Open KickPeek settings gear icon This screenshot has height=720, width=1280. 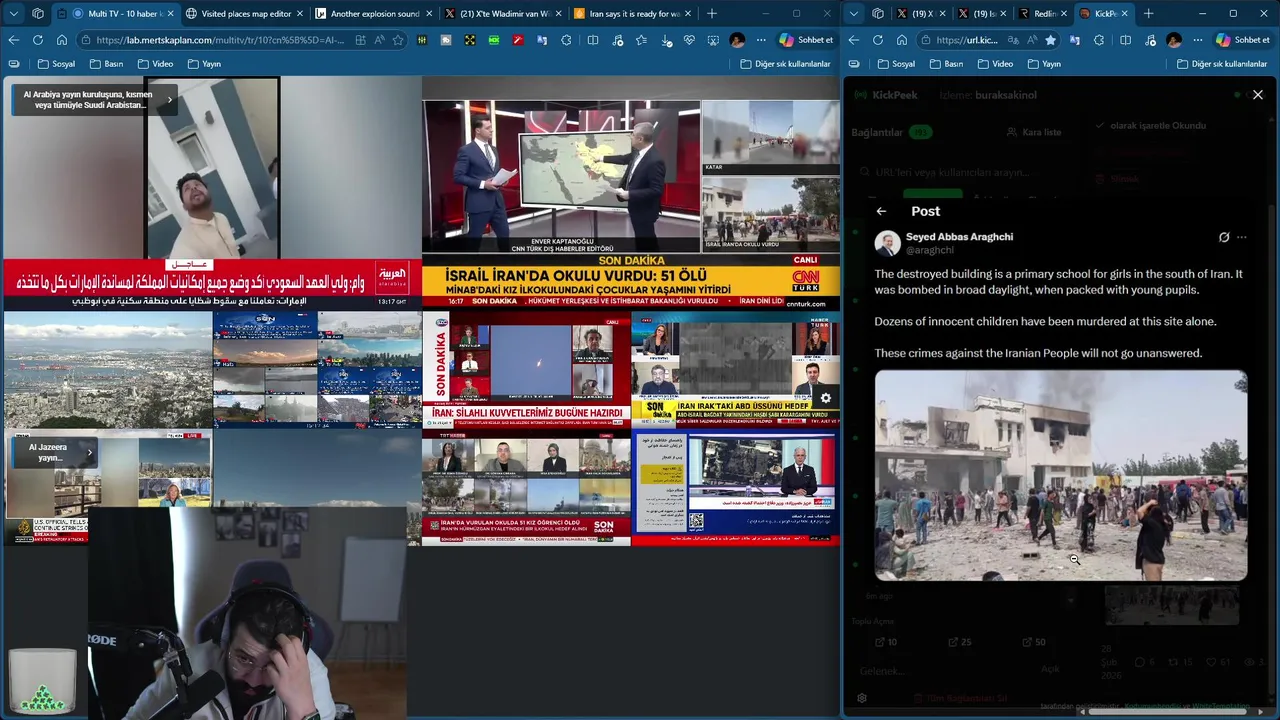[x=862, y=698]
